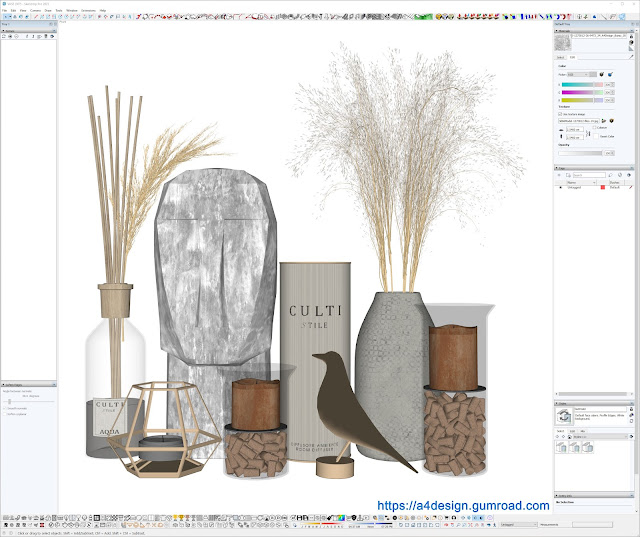Open the Scenes View Options dropdown icon
The height and width of the screenshot is (537, 640).
click(40, 36)
